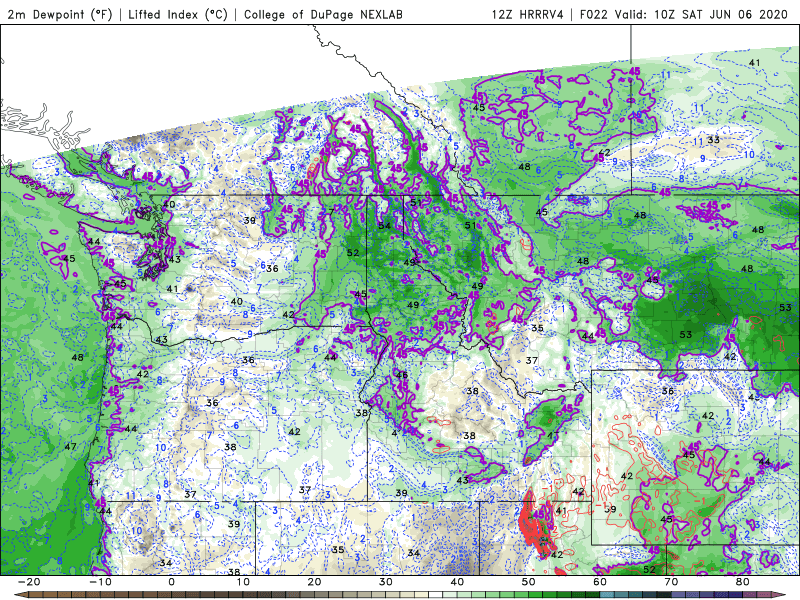Click the '-10' colorbar scale label

(x=100, y=582)
